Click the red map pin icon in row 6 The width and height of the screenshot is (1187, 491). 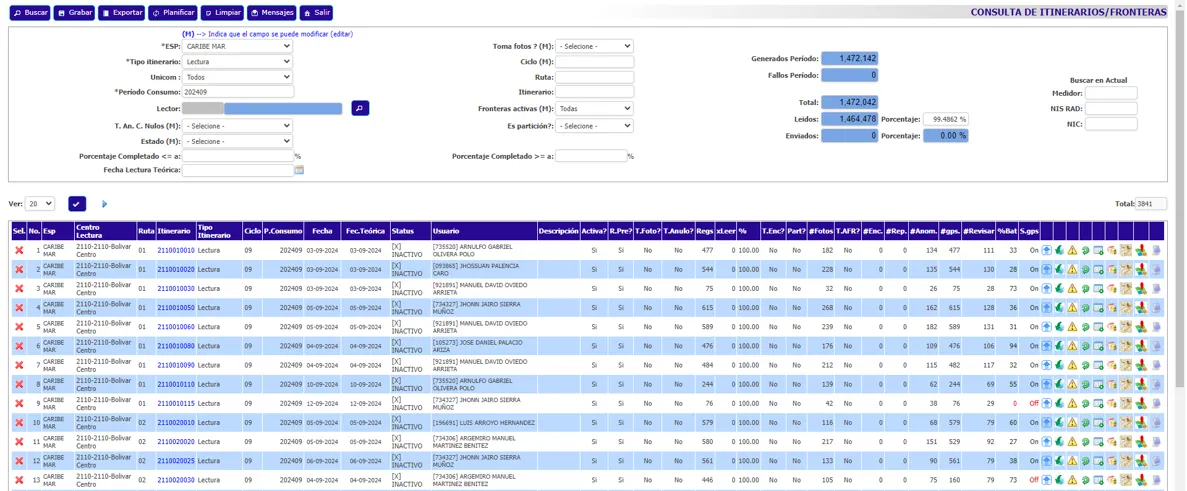pos(1140,346)
